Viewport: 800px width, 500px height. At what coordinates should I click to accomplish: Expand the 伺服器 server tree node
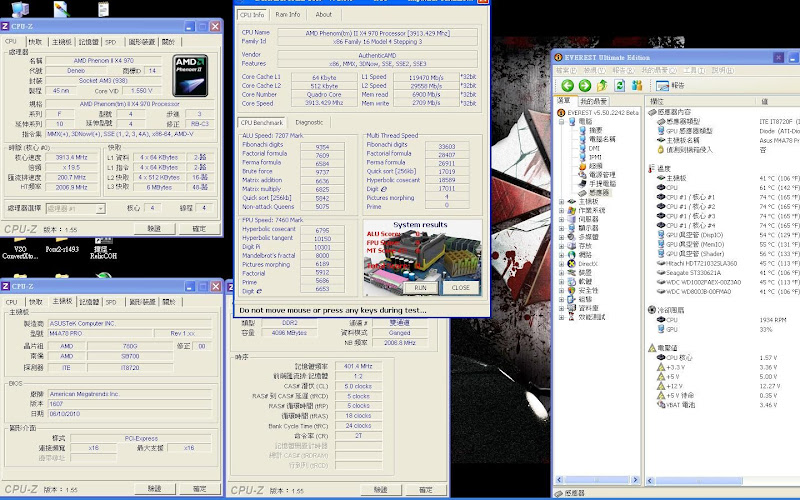pyautogui.click(x=561, y=219)
